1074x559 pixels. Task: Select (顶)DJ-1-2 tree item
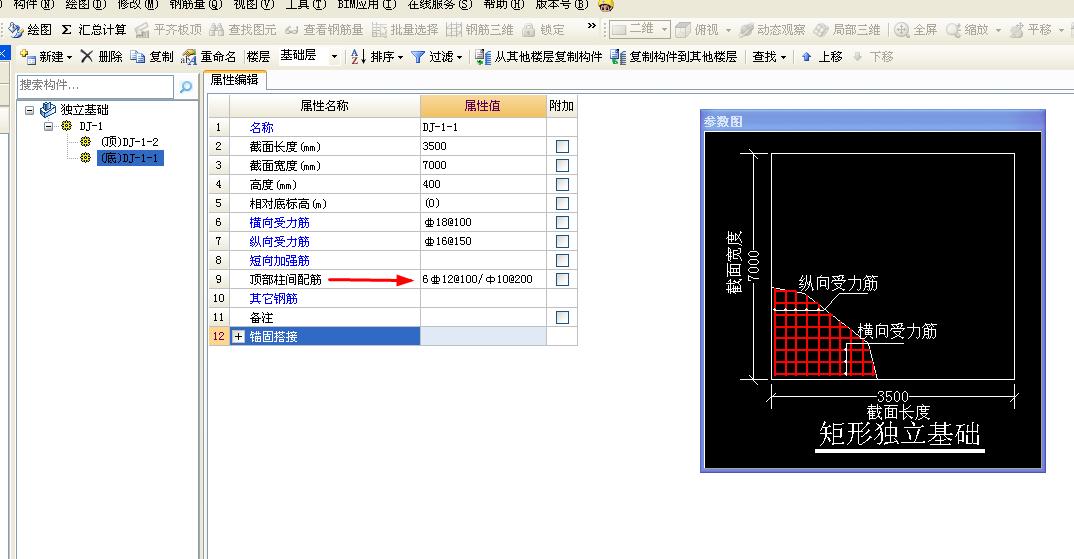(x=129, y=142)
